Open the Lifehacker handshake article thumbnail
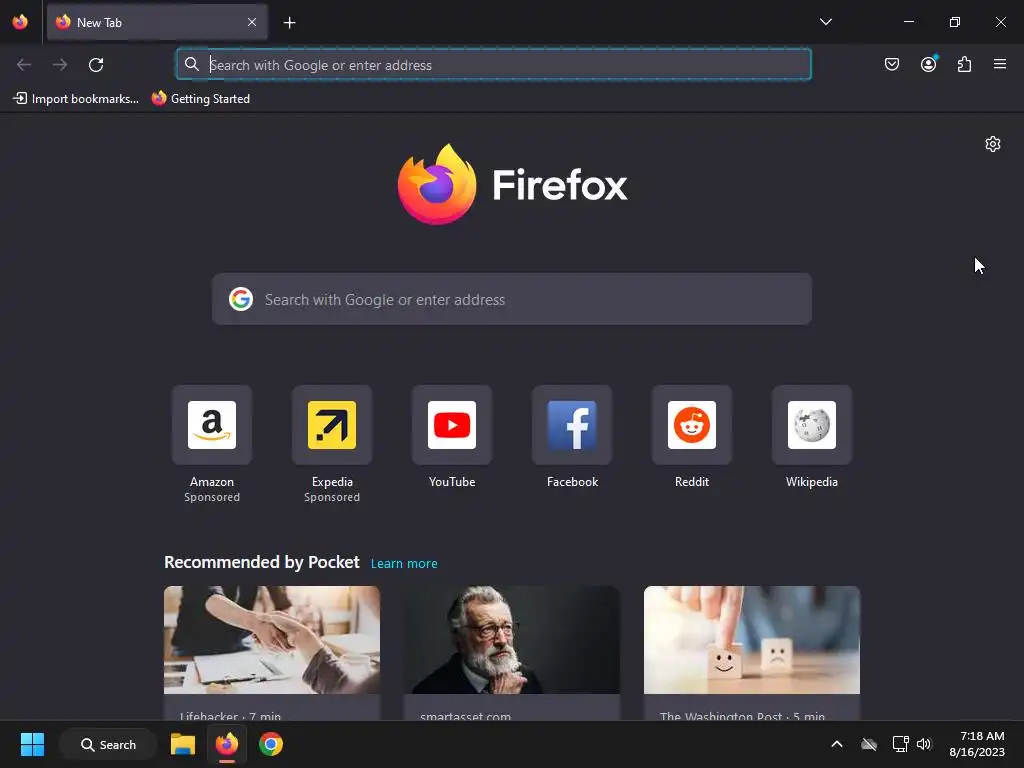The image size is (1024, 768). pyautogui.click(x=272, y=640)
